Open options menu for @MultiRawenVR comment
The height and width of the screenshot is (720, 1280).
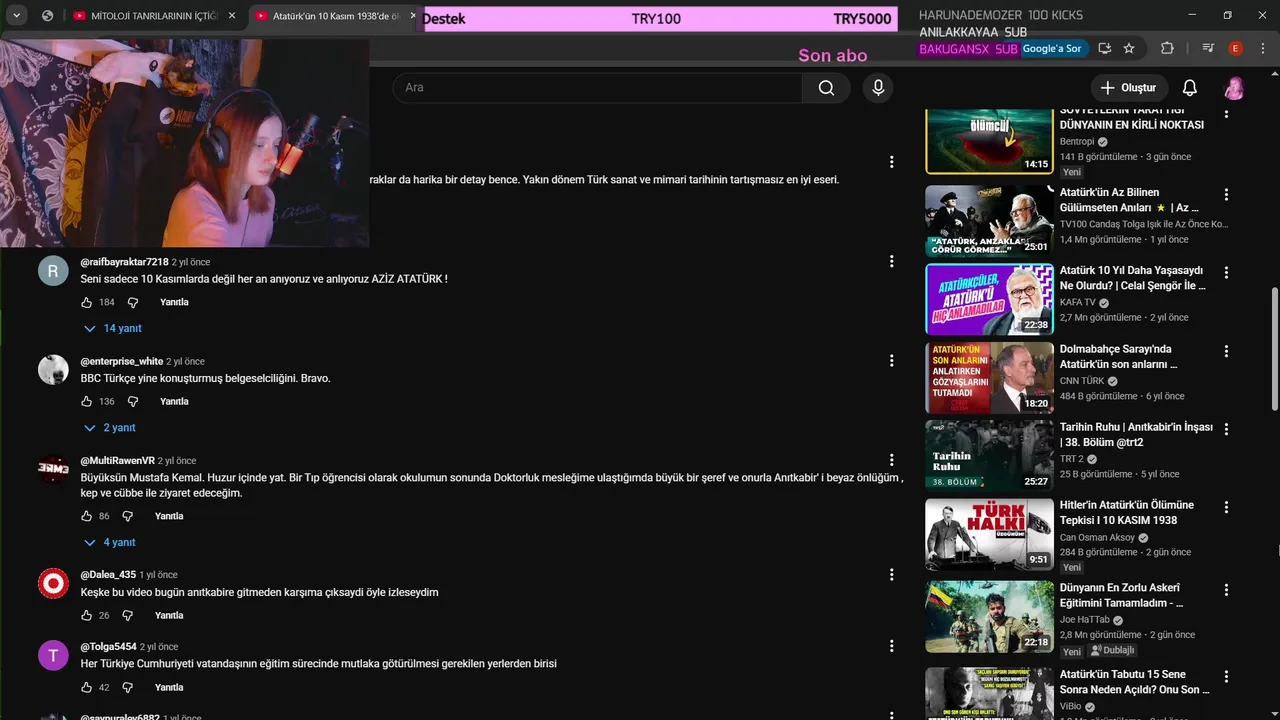[x=891, y=460]
